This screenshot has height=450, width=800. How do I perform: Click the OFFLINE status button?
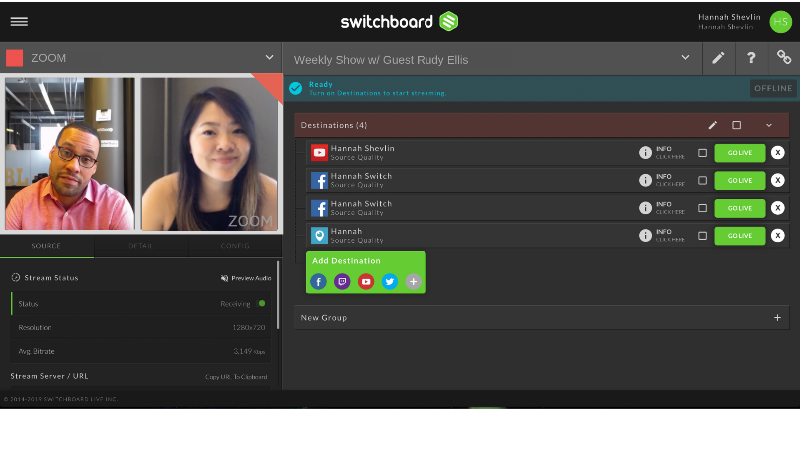click(x=773, y=88)
